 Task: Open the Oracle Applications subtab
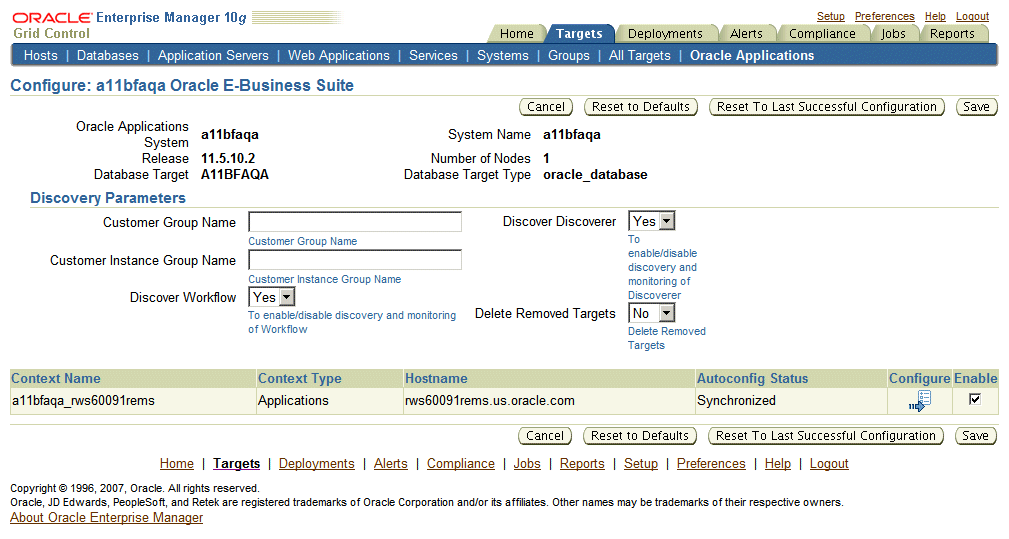pyautogui.click(x=752, y=55)
